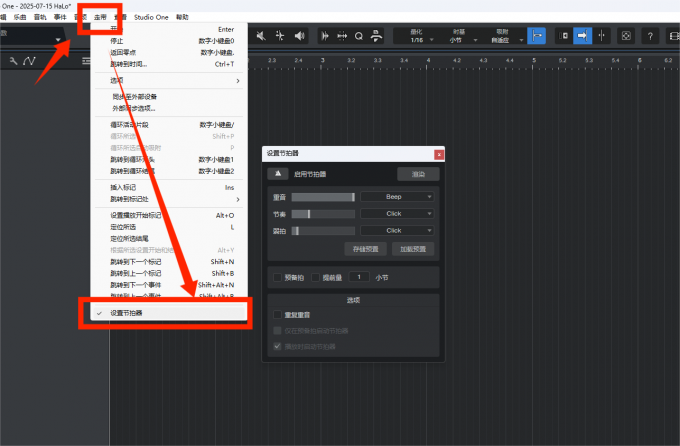Click the mute tool icon in toolbar
The height and width of the screenshot is (446, 680).
[x=261, y=36]
